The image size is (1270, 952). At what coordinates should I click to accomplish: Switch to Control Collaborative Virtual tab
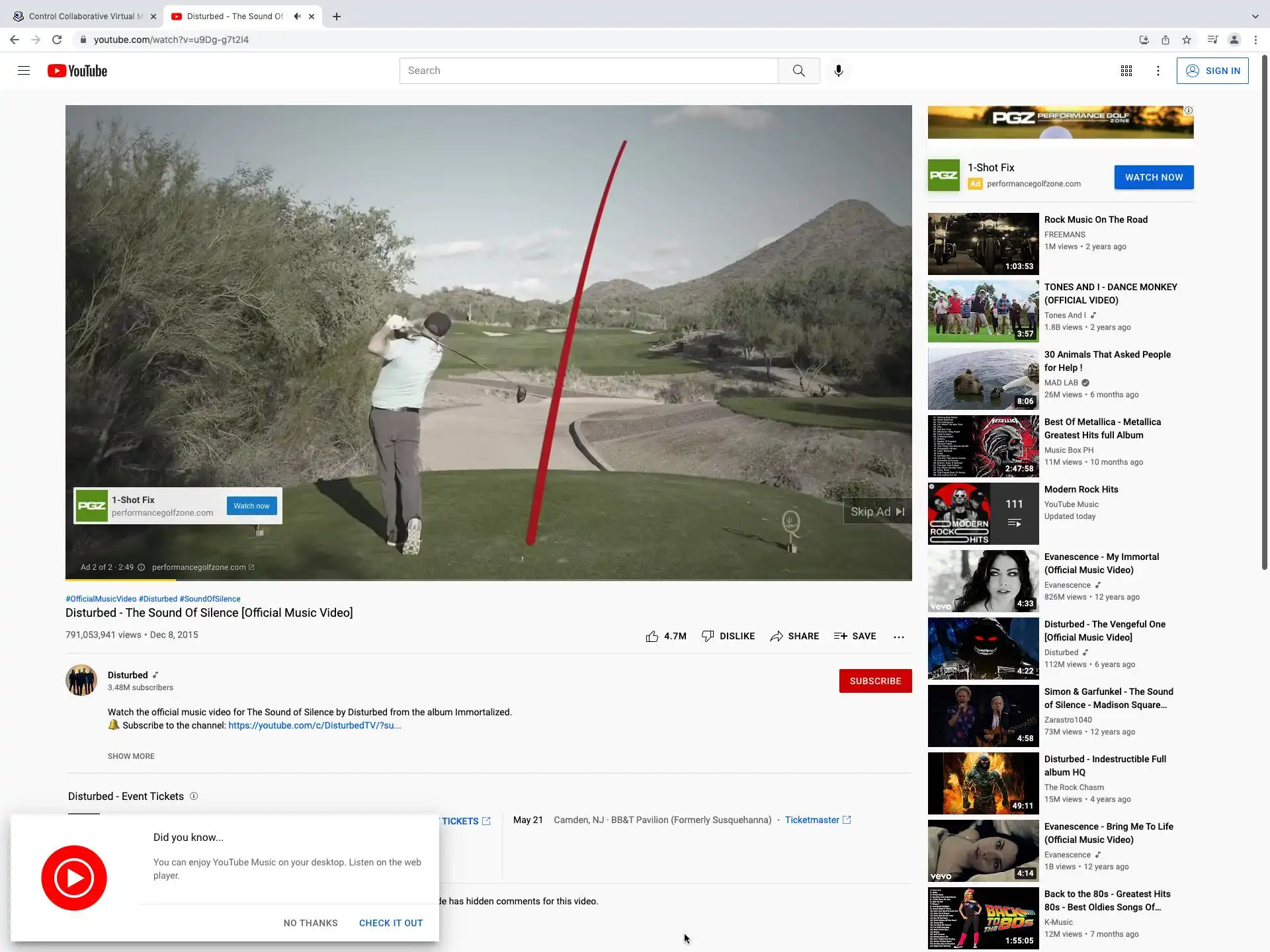coord(83,17)
